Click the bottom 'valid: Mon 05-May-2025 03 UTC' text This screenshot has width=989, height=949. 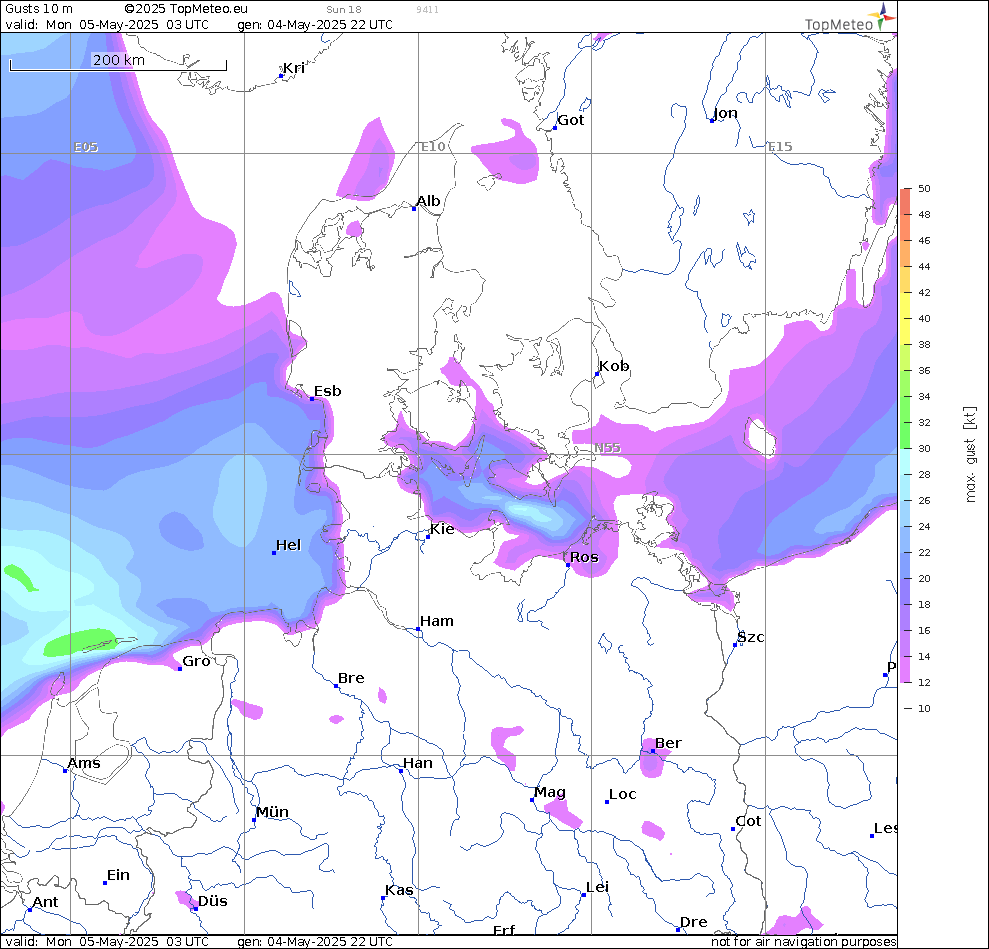[107, 941]
